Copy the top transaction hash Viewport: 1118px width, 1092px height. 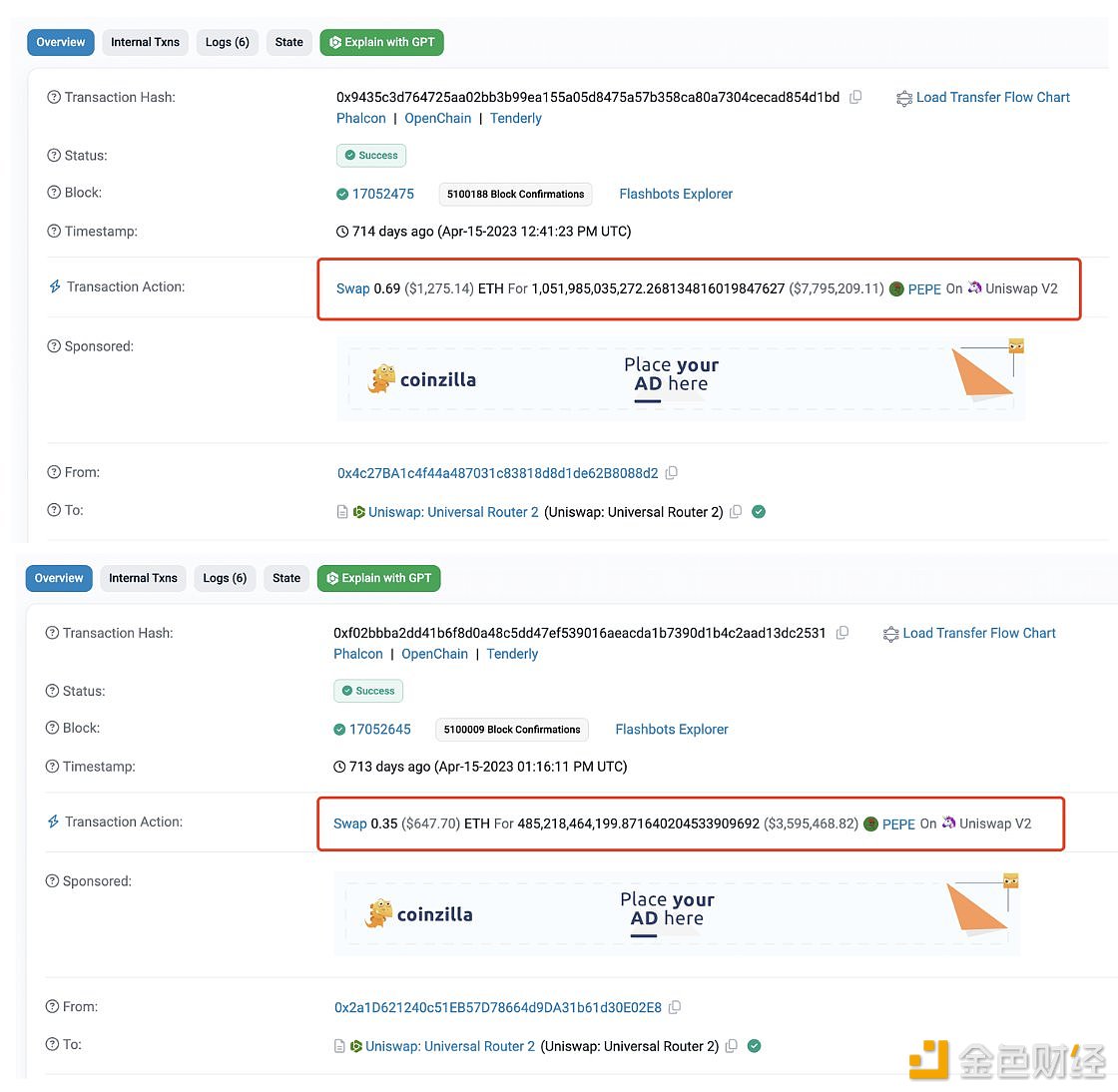[855, 98]
